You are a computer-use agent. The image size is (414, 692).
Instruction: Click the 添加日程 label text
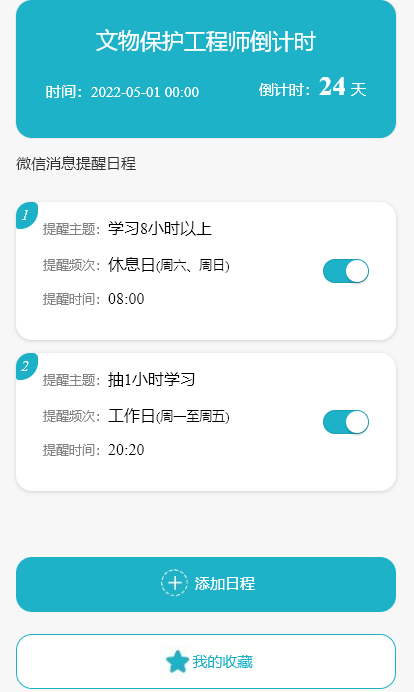pyautogui.click(x=225, y=583)
